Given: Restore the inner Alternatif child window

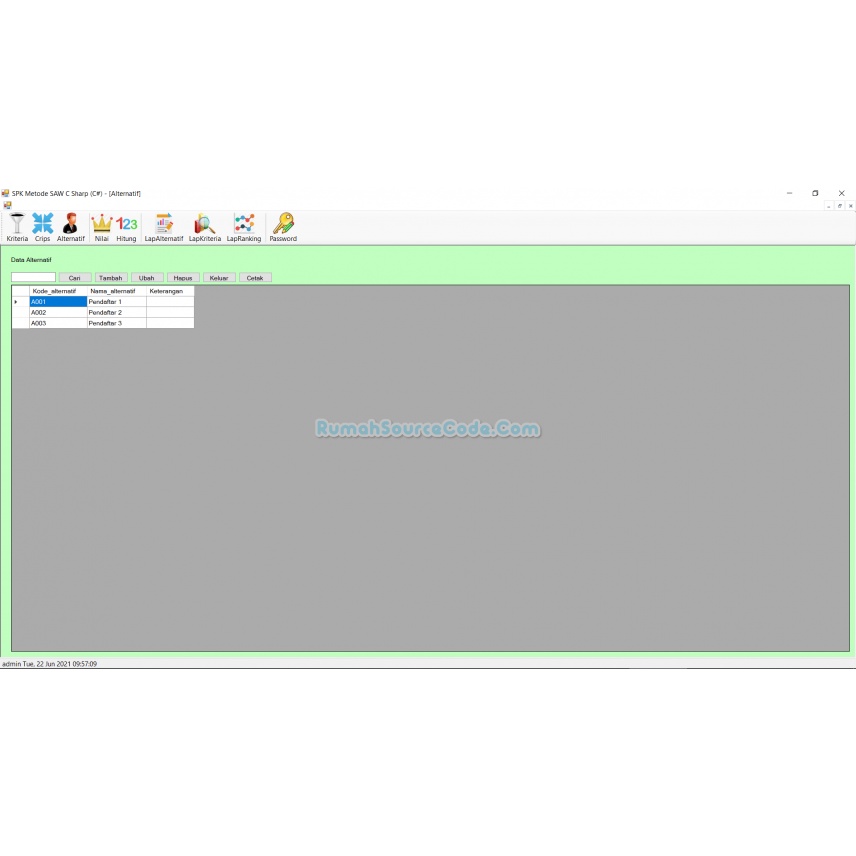Looking at the screenshot, I should click(840, 206).
